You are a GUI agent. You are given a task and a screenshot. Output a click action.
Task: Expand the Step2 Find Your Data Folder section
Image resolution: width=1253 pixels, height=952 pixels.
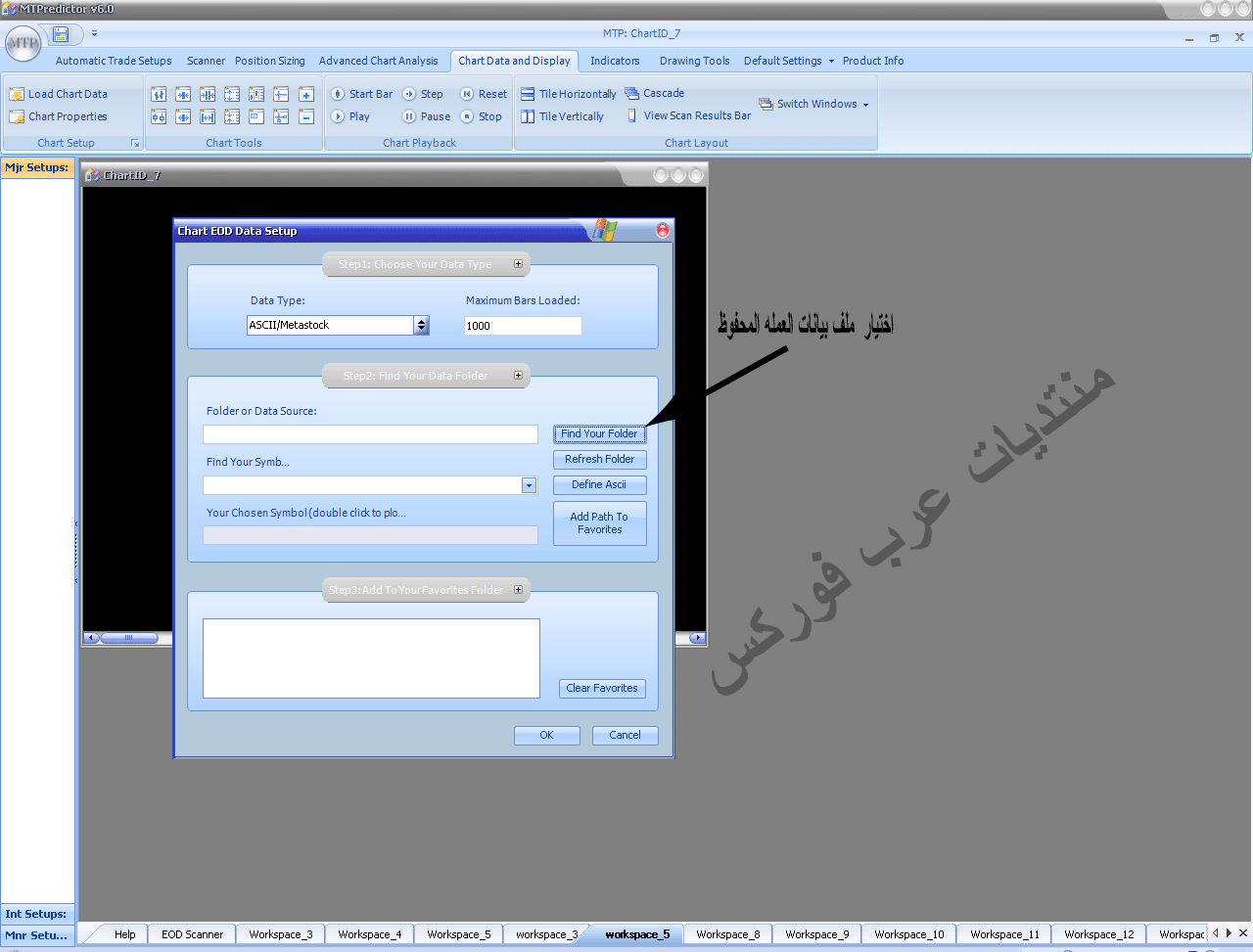519,376
